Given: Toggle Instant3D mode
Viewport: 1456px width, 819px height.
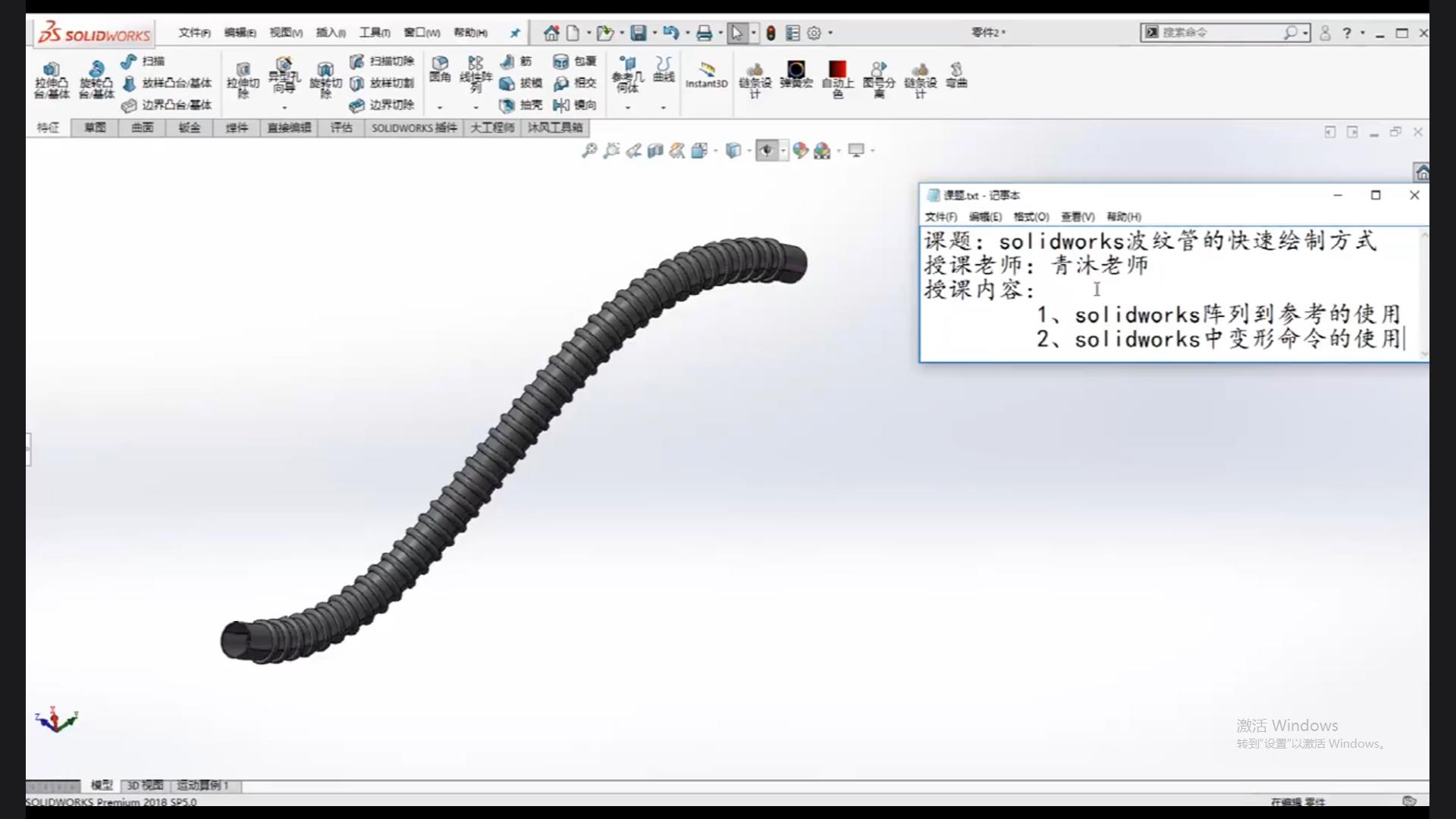Looking at the screenshot, I should pos(706,75).
